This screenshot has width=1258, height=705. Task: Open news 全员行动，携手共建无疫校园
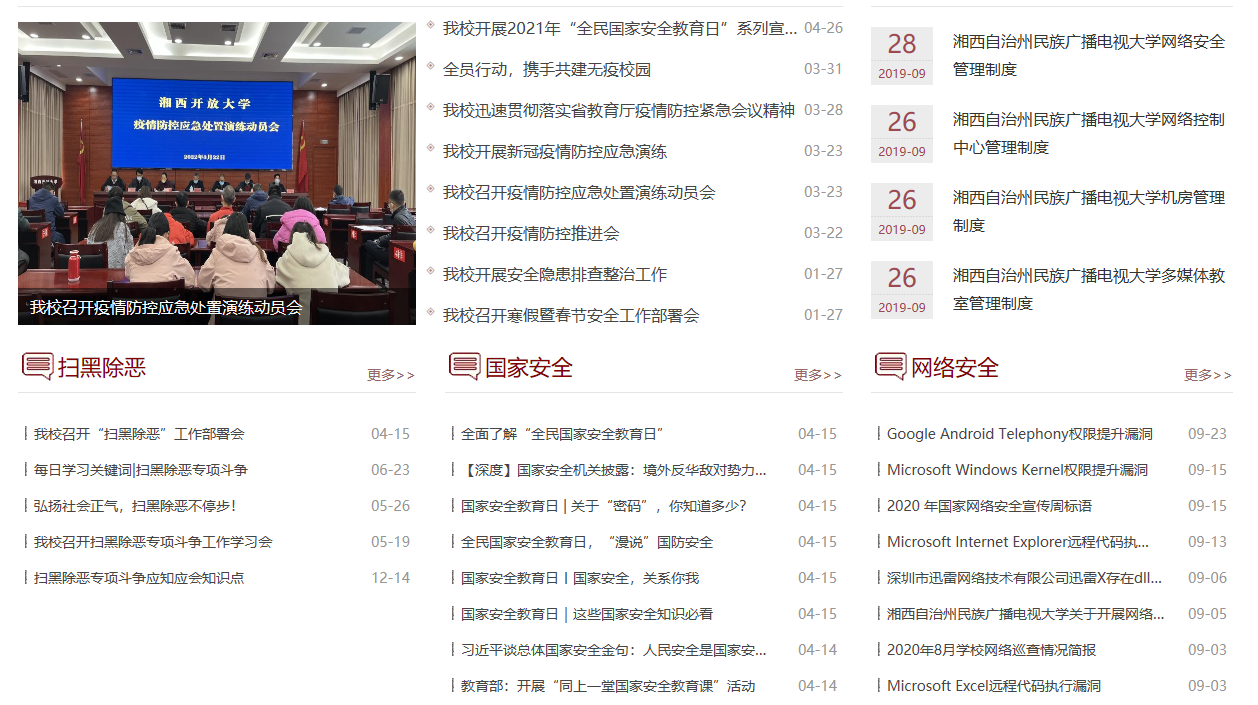pyautogui.click(x=547, y=69)
